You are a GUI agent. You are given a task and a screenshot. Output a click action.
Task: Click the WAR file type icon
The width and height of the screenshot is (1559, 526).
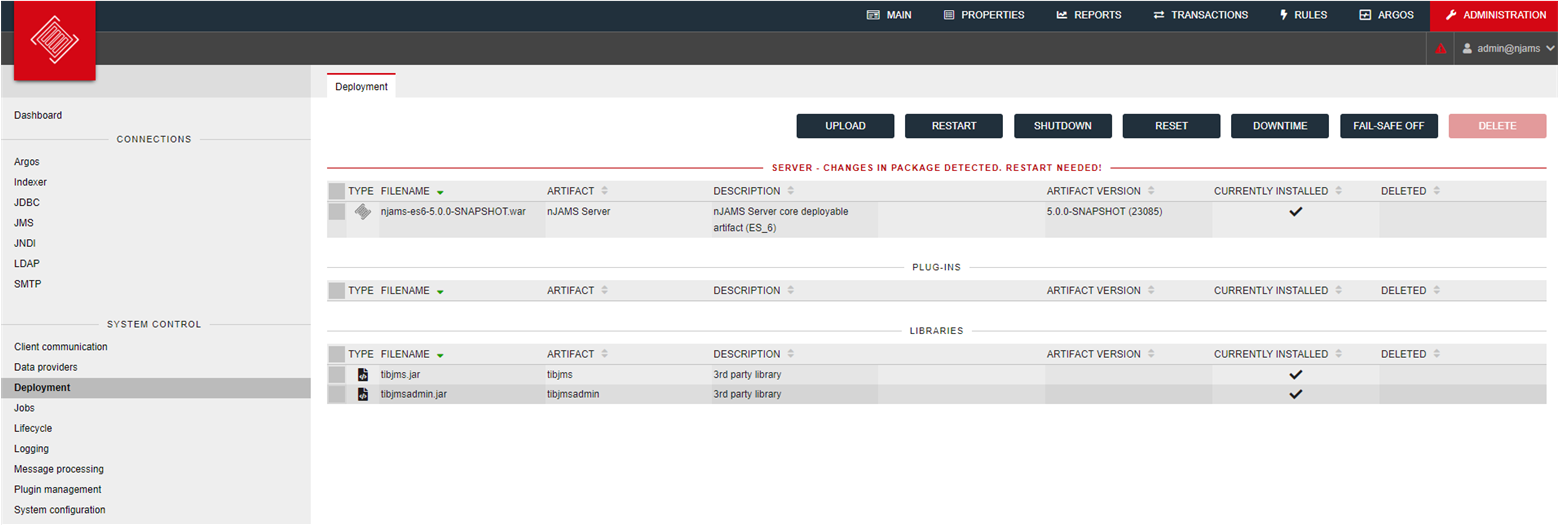tap(363, 212)
